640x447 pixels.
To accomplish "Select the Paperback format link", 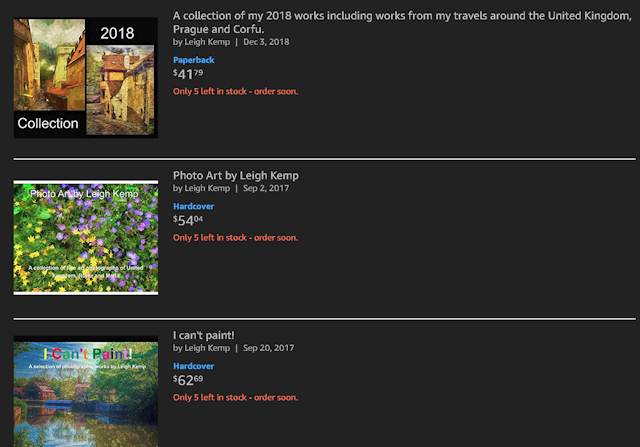I will coord(194,60).
